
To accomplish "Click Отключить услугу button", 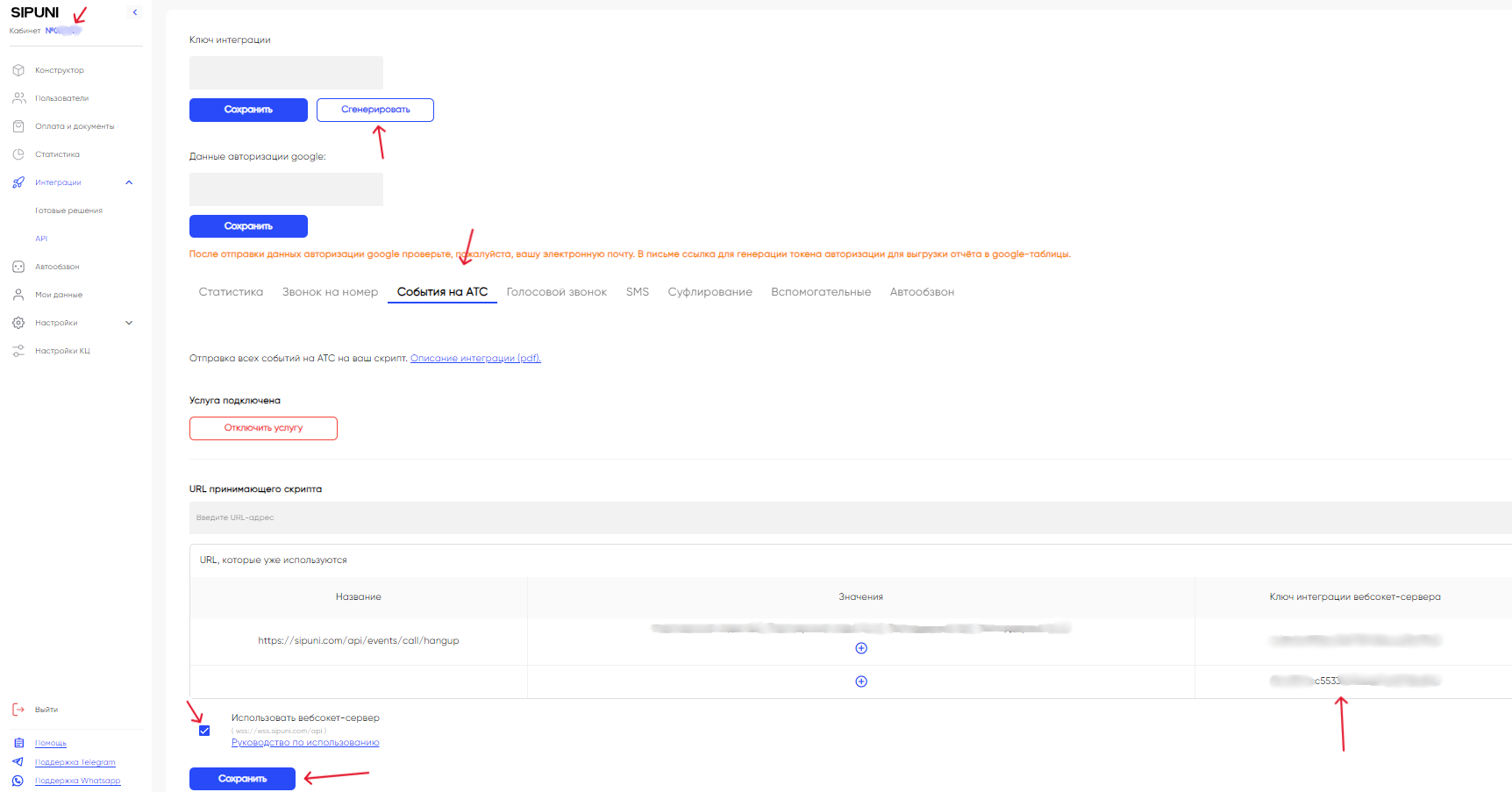I will (263, 428).
